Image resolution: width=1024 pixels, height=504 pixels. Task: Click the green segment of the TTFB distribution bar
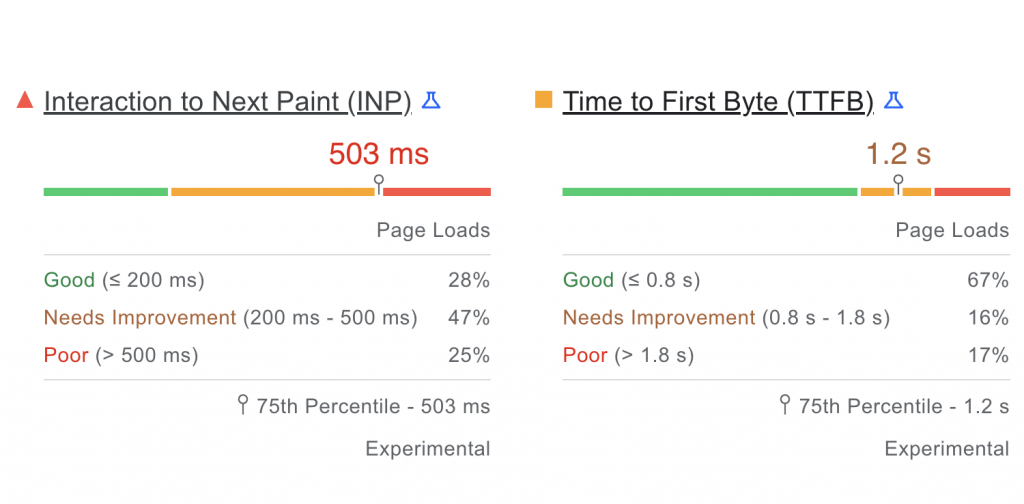pos(710,191)
